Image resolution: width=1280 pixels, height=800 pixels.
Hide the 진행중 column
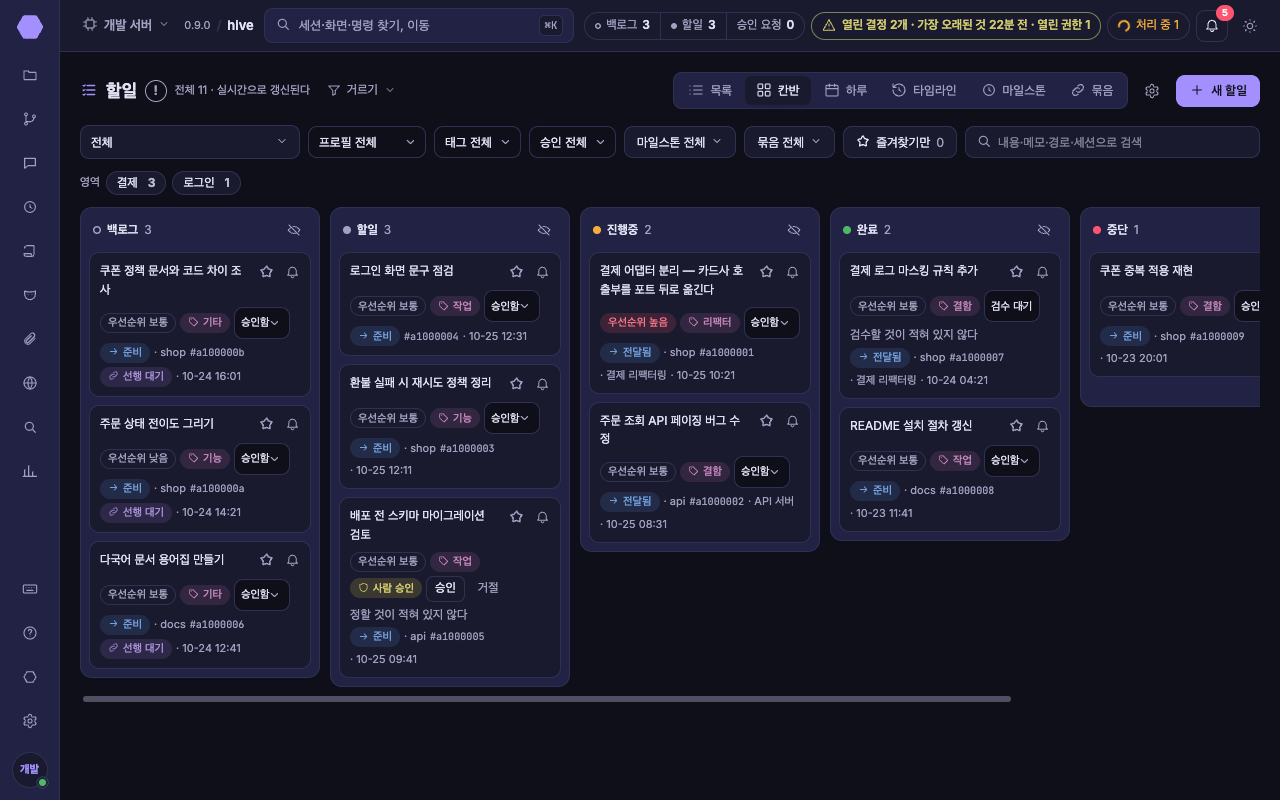794,230
